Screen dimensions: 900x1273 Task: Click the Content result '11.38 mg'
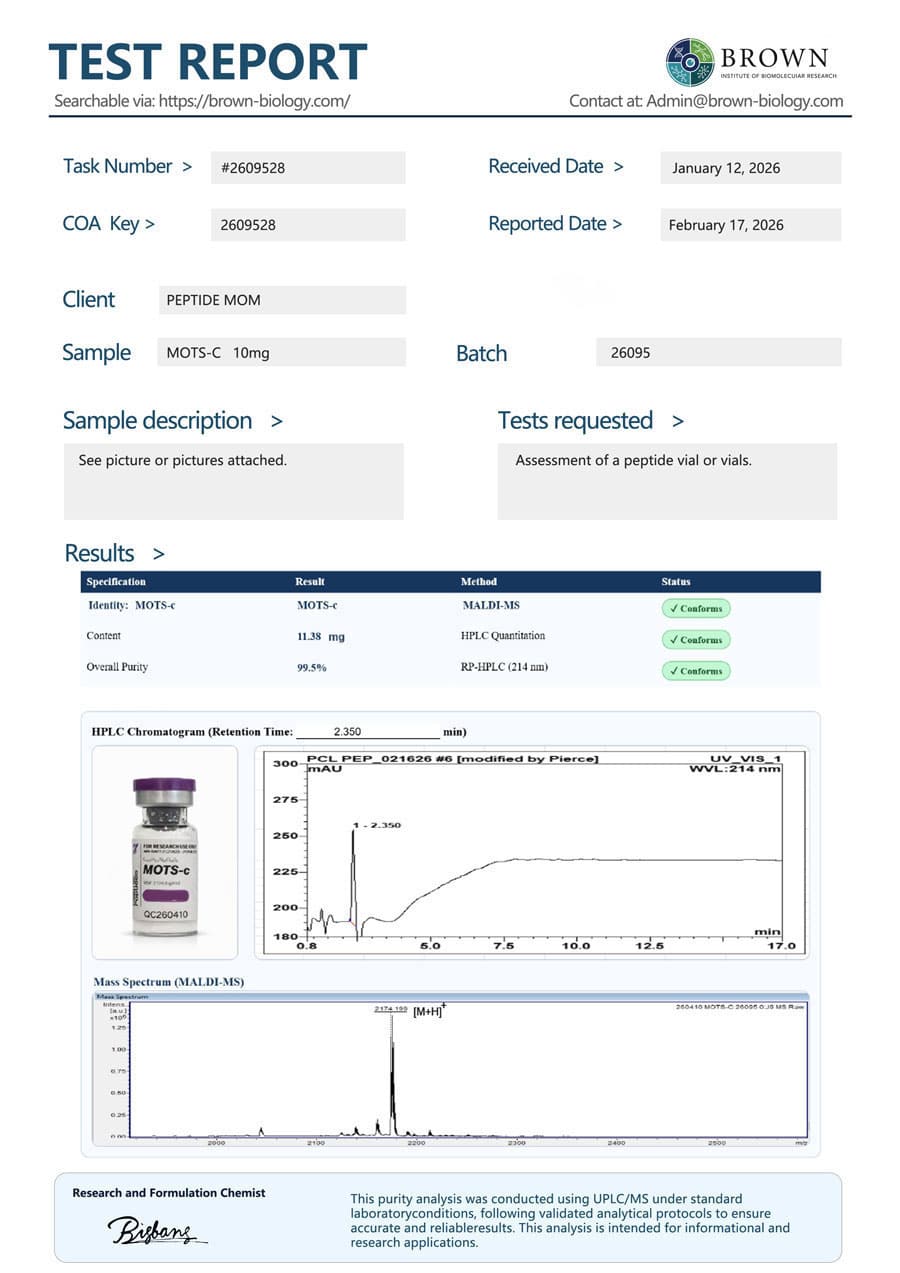click(321, 637)
